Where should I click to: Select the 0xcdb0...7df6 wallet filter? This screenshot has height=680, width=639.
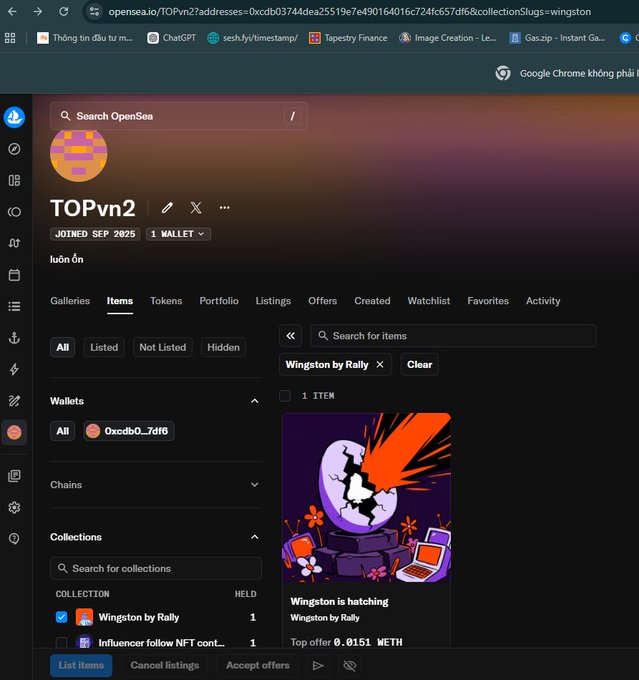pos(129,431)
